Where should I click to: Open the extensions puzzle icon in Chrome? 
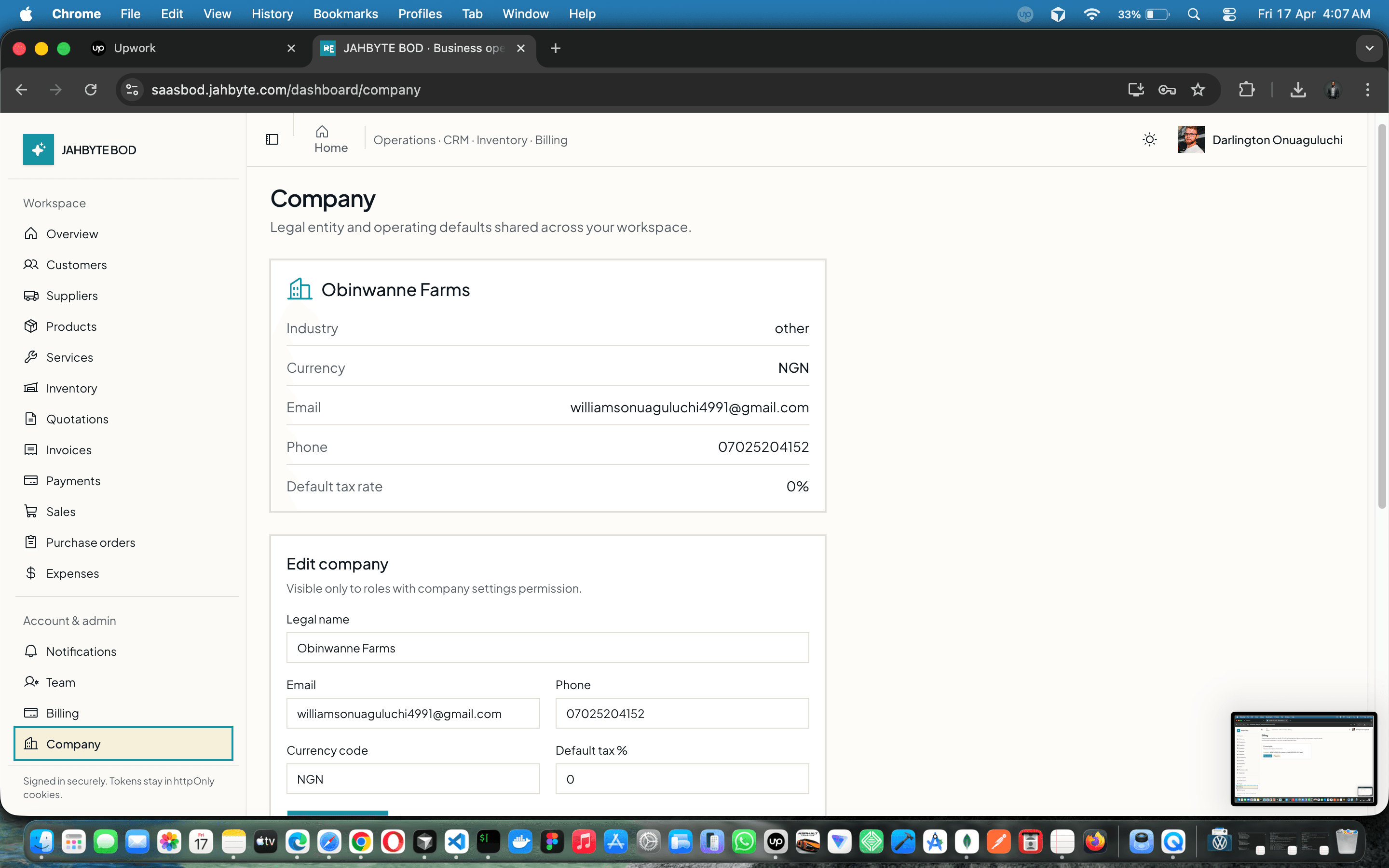(1246, 90)
